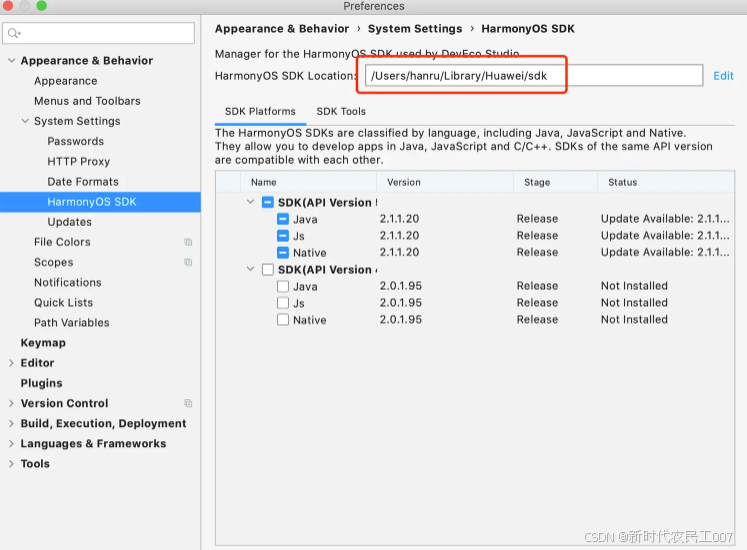Viewport: 747px width, 550px height.
Task: Click the search magnifier icon in sidebar
Action: [14, 33]
